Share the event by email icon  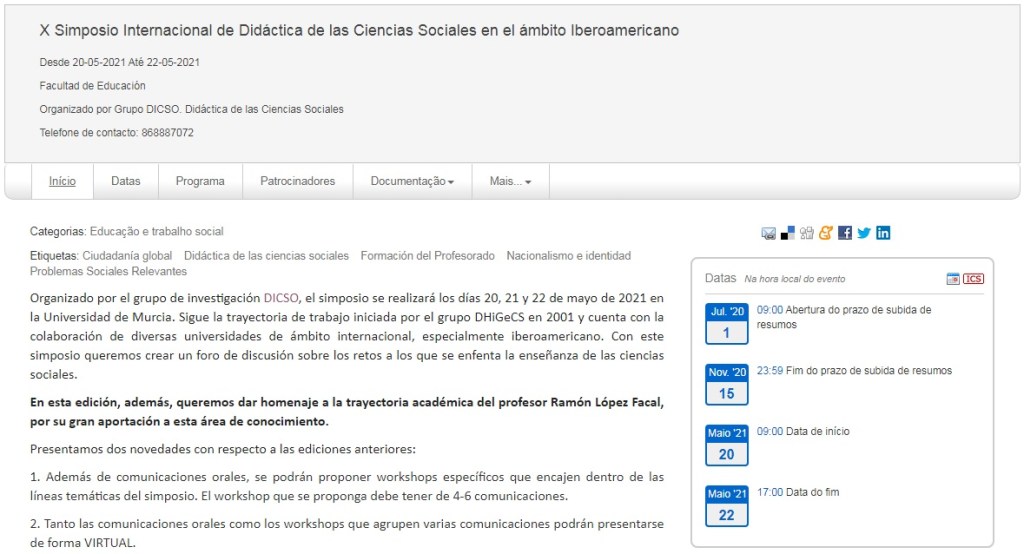tap(768, 233)
